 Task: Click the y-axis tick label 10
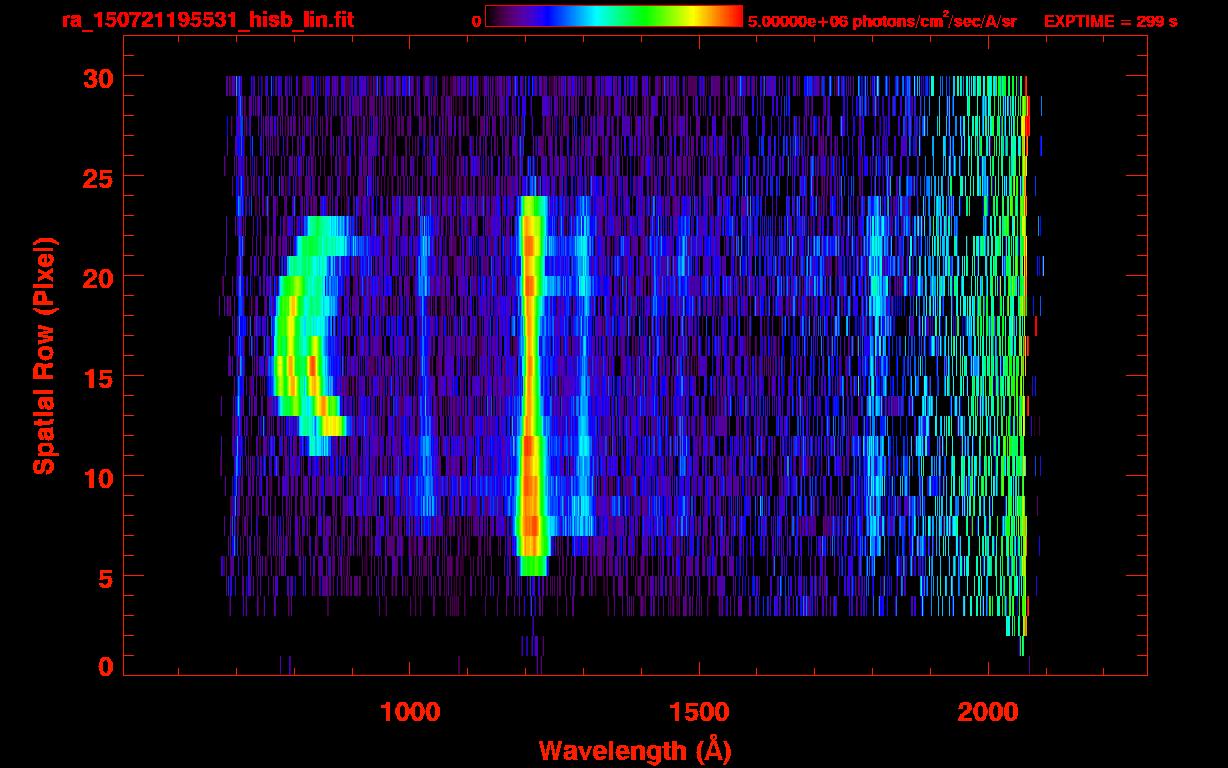[97, 477]
